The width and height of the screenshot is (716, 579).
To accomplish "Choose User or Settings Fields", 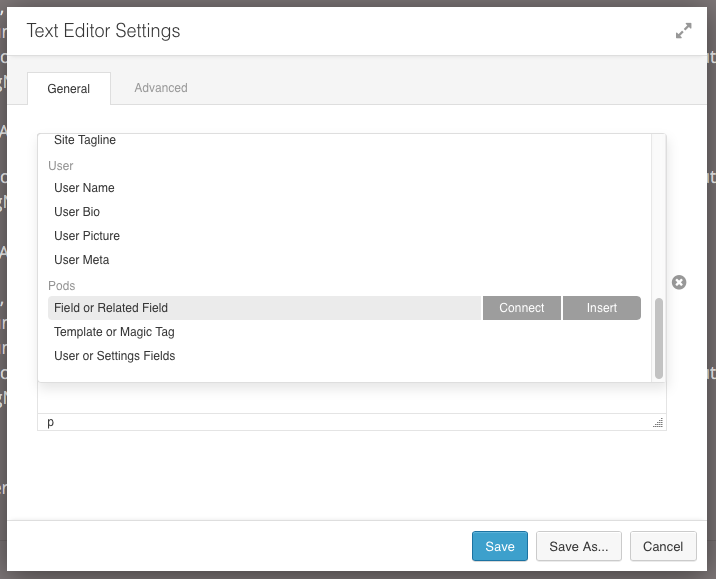I will tap(114, 356).
